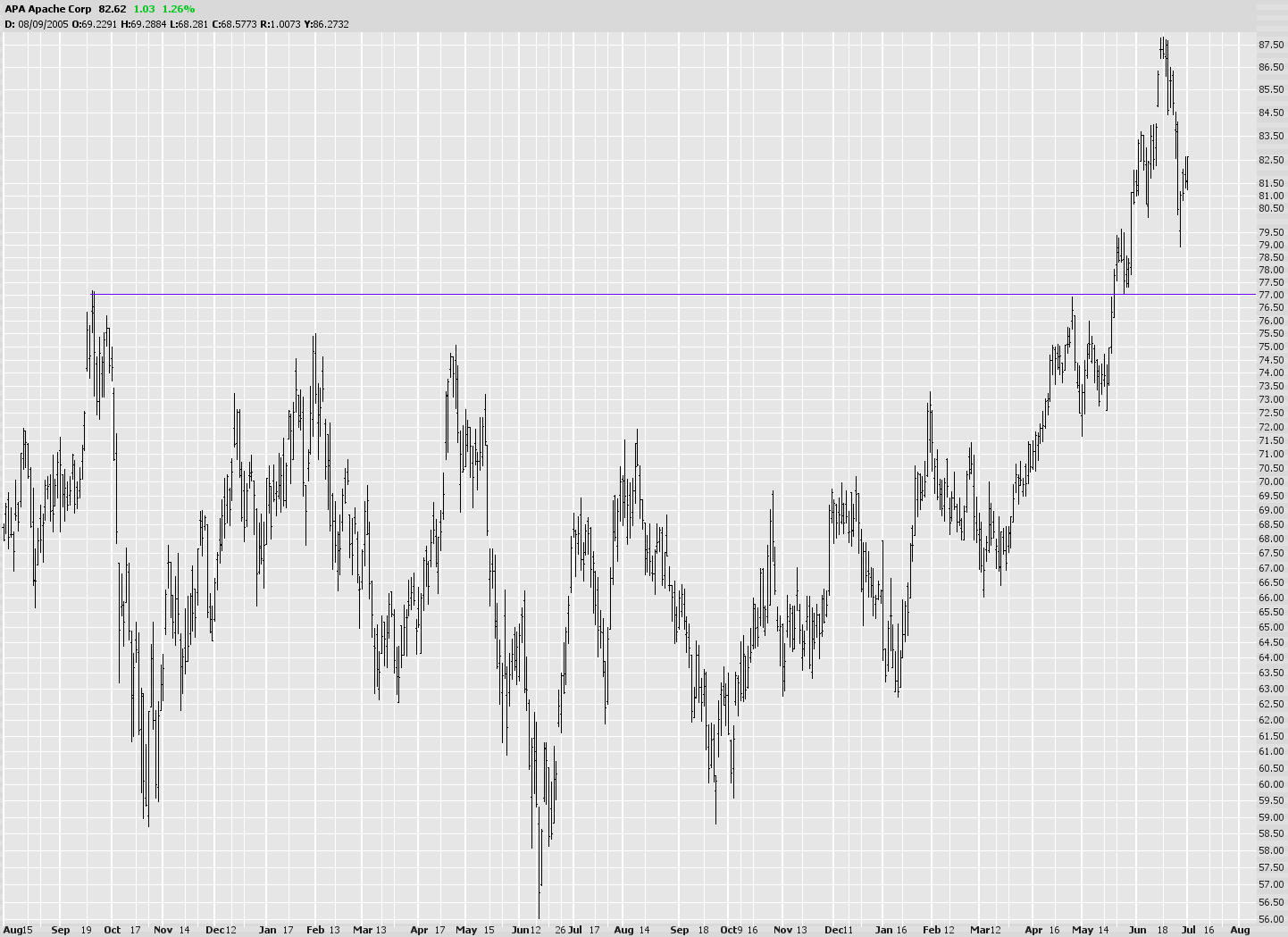Screen dimensions: 1288x937
Task: Click the 63.00 price axis label
Action: 1271,689
